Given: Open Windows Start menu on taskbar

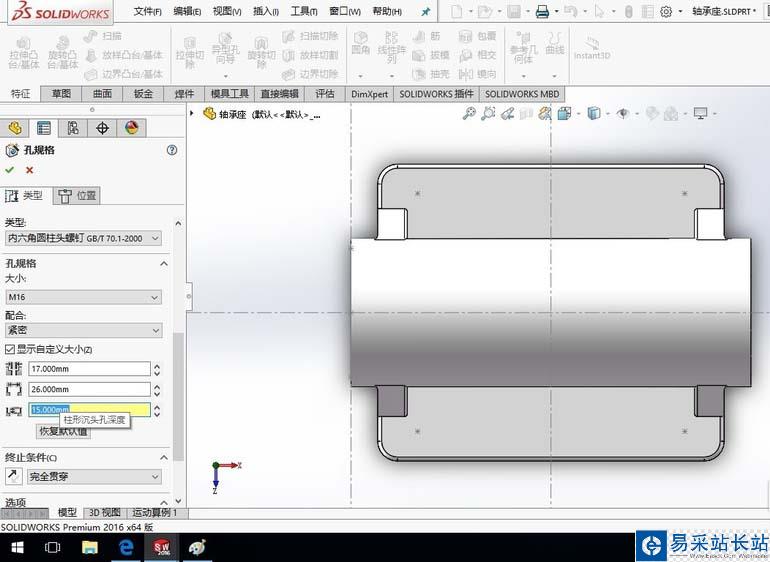Looking at the screenshot, I should [17, 547].
